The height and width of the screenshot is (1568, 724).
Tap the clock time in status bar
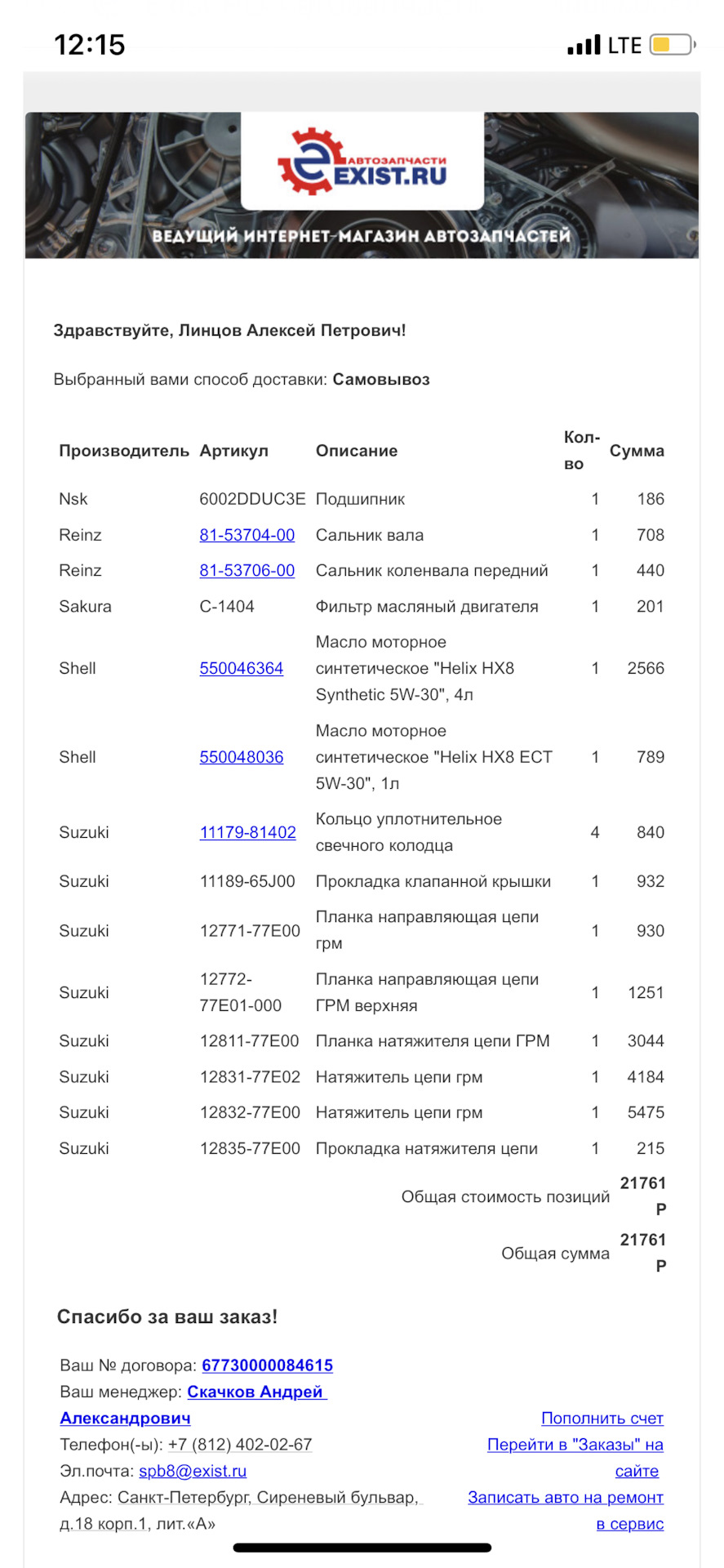coord(89,45)
